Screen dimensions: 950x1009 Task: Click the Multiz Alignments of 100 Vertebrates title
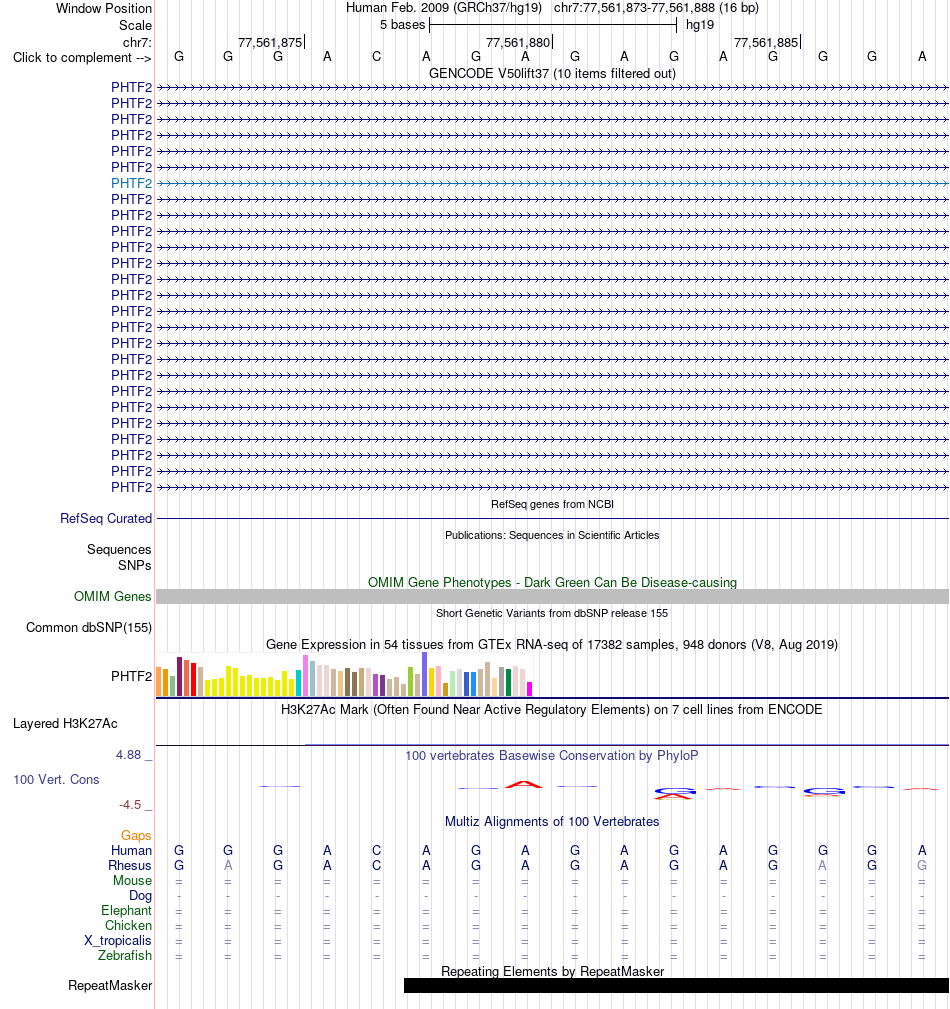(x=552, y=822)
